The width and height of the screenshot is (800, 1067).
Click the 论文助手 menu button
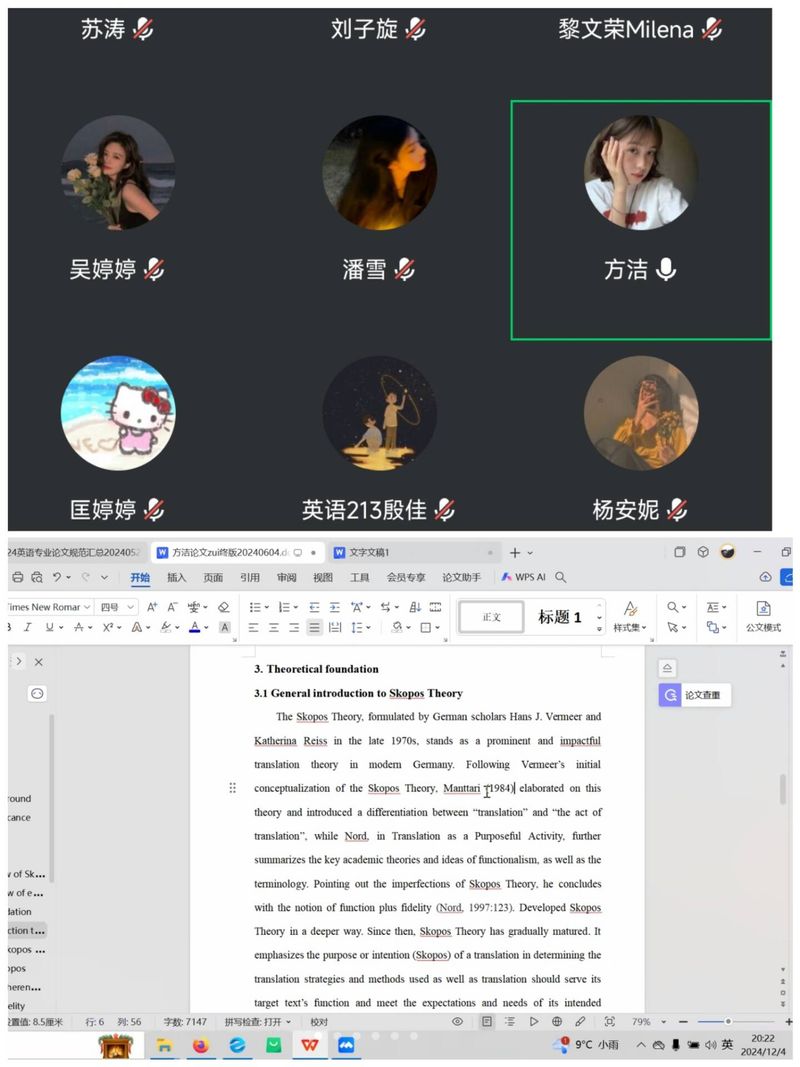461,577
